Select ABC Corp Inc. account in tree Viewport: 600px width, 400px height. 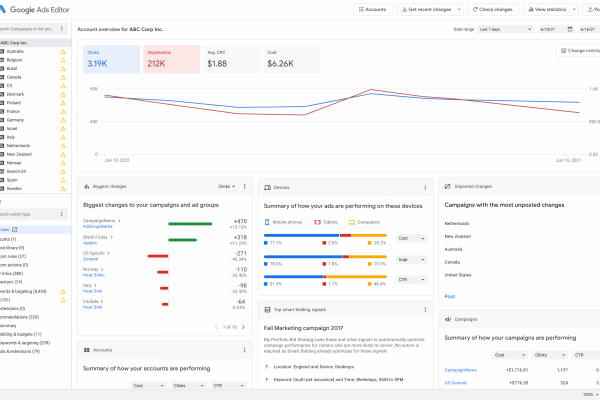pos(35,43)
